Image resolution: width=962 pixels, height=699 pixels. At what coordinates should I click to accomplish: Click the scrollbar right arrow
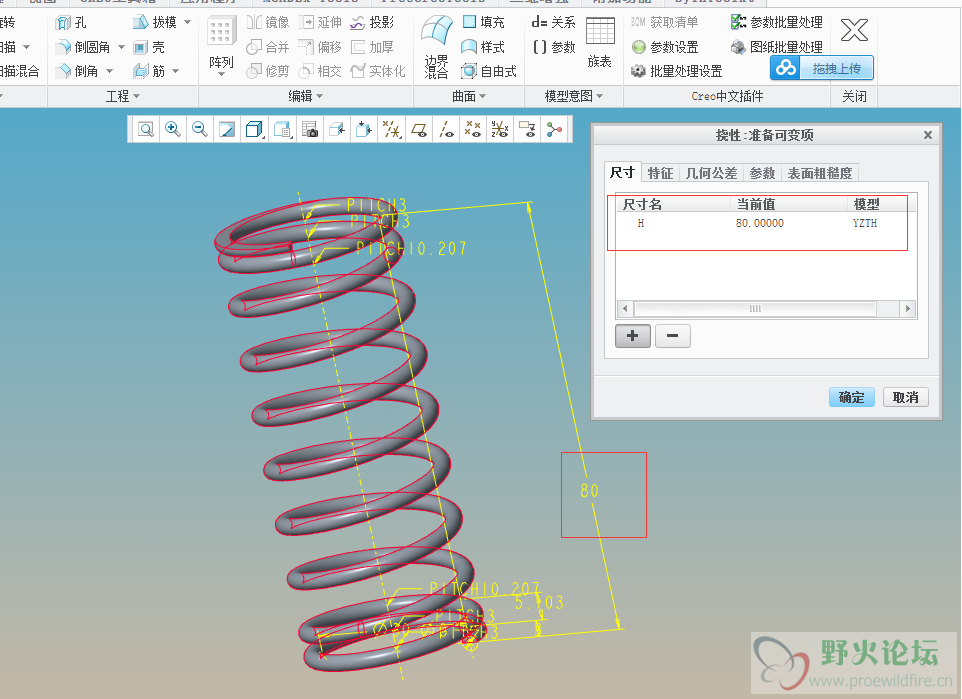908,309
